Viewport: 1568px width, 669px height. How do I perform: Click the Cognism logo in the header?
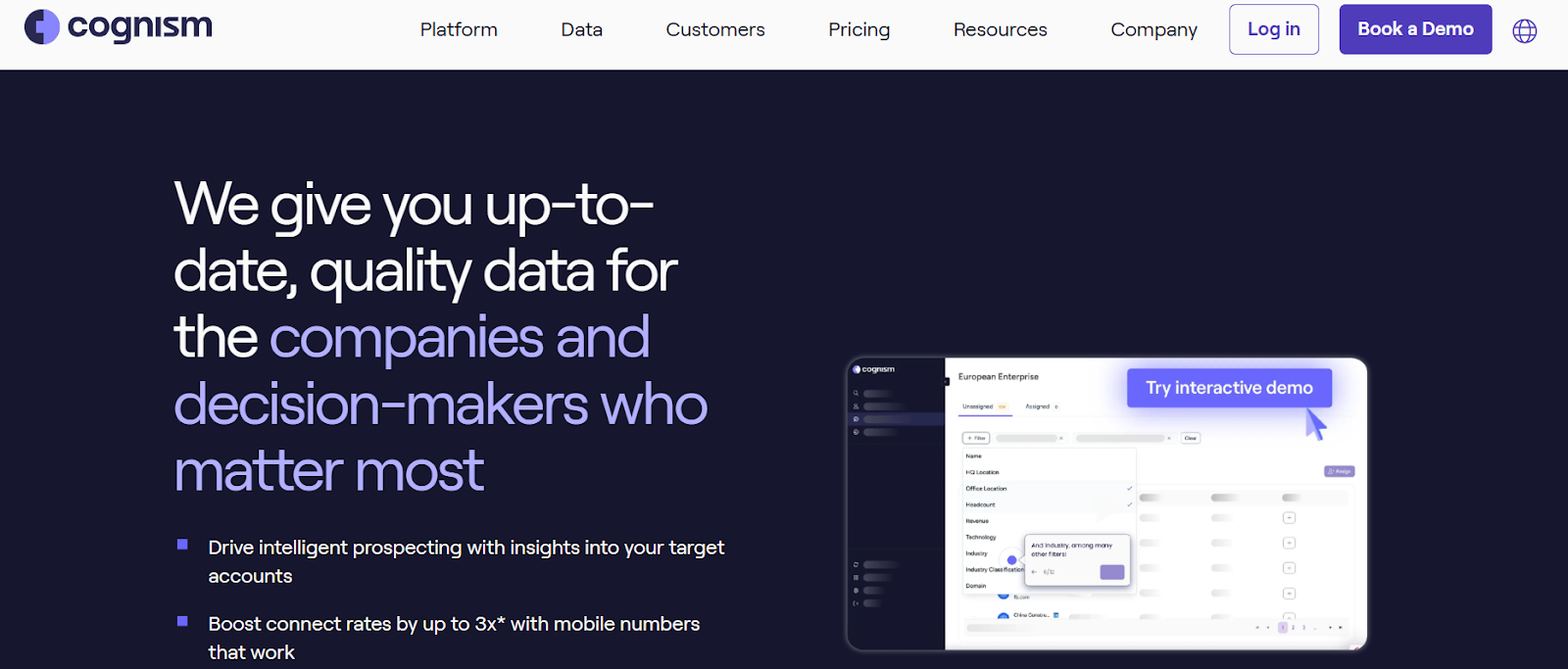119,26
